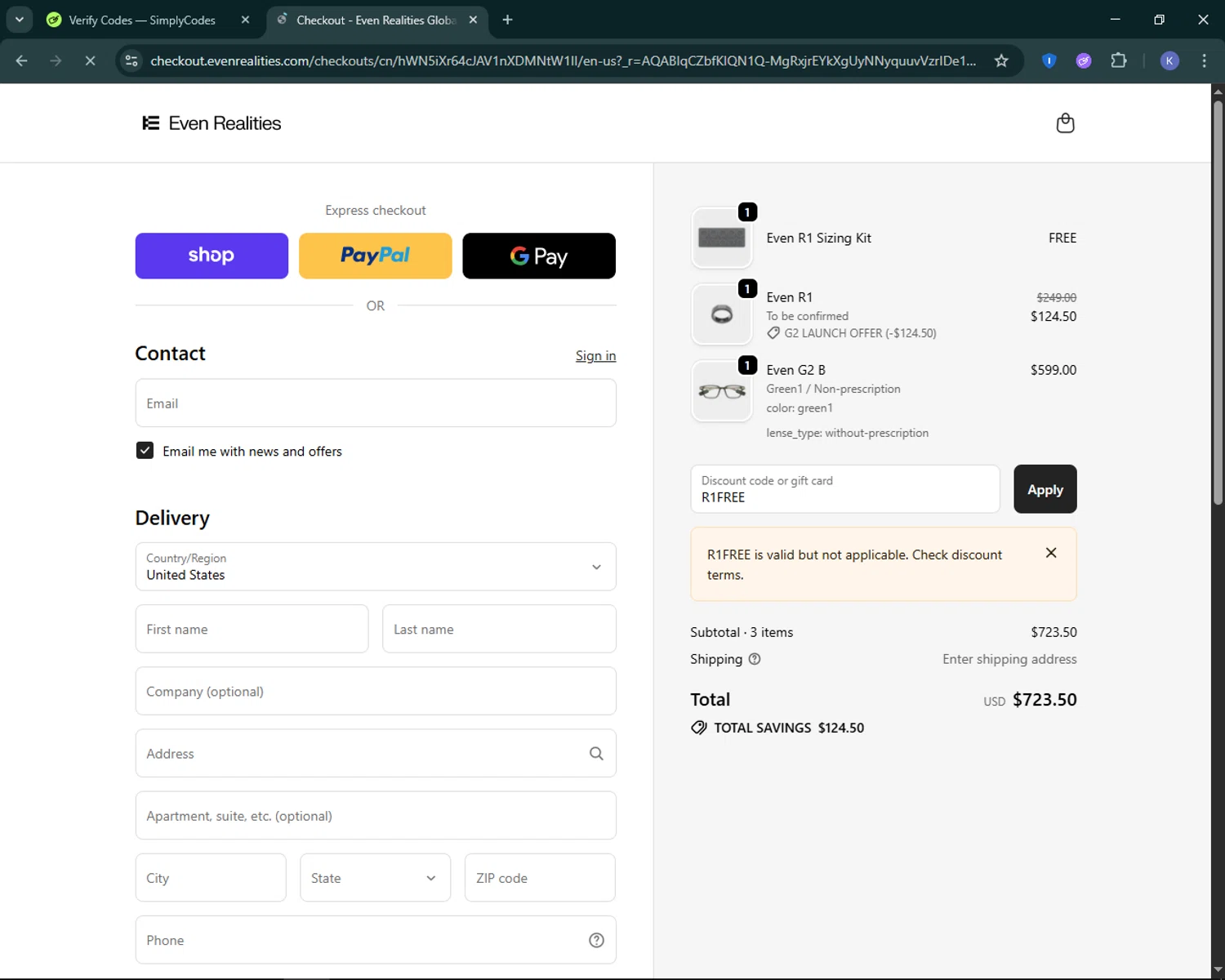Image resolution: width=1225 pixels, height=980 pixels.
Task: Click the shipping info question icon
Action: click(755, 659)
